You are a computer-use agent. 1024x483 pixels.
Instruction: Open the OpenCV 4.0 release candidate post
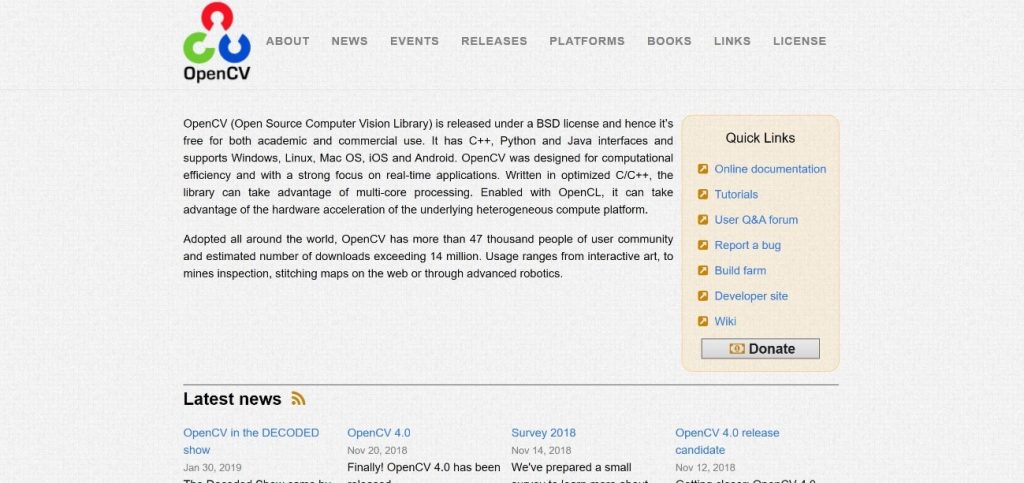[x=727, y=441]
